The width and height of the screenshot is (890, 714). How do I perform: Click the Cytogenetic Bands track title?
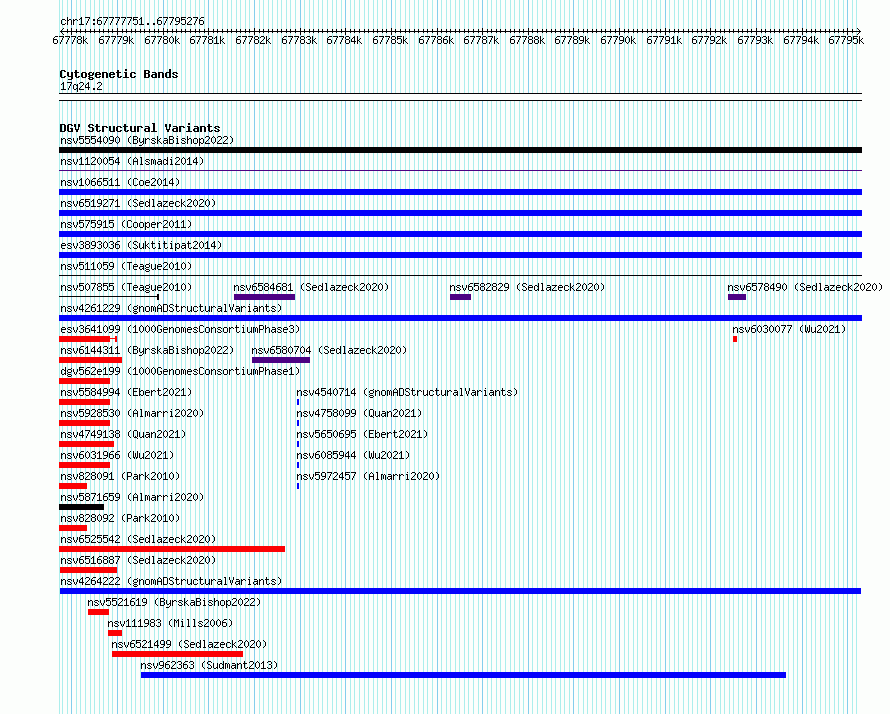coord(119,74)
